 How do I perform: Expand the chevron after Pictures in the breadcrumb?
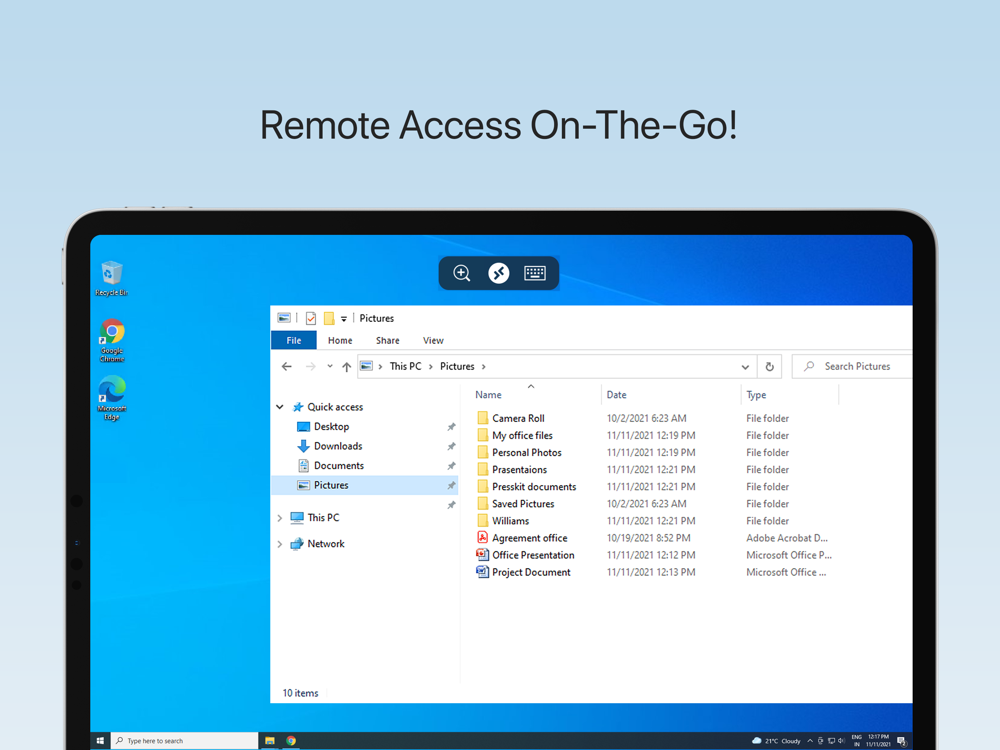click(484, 367)
